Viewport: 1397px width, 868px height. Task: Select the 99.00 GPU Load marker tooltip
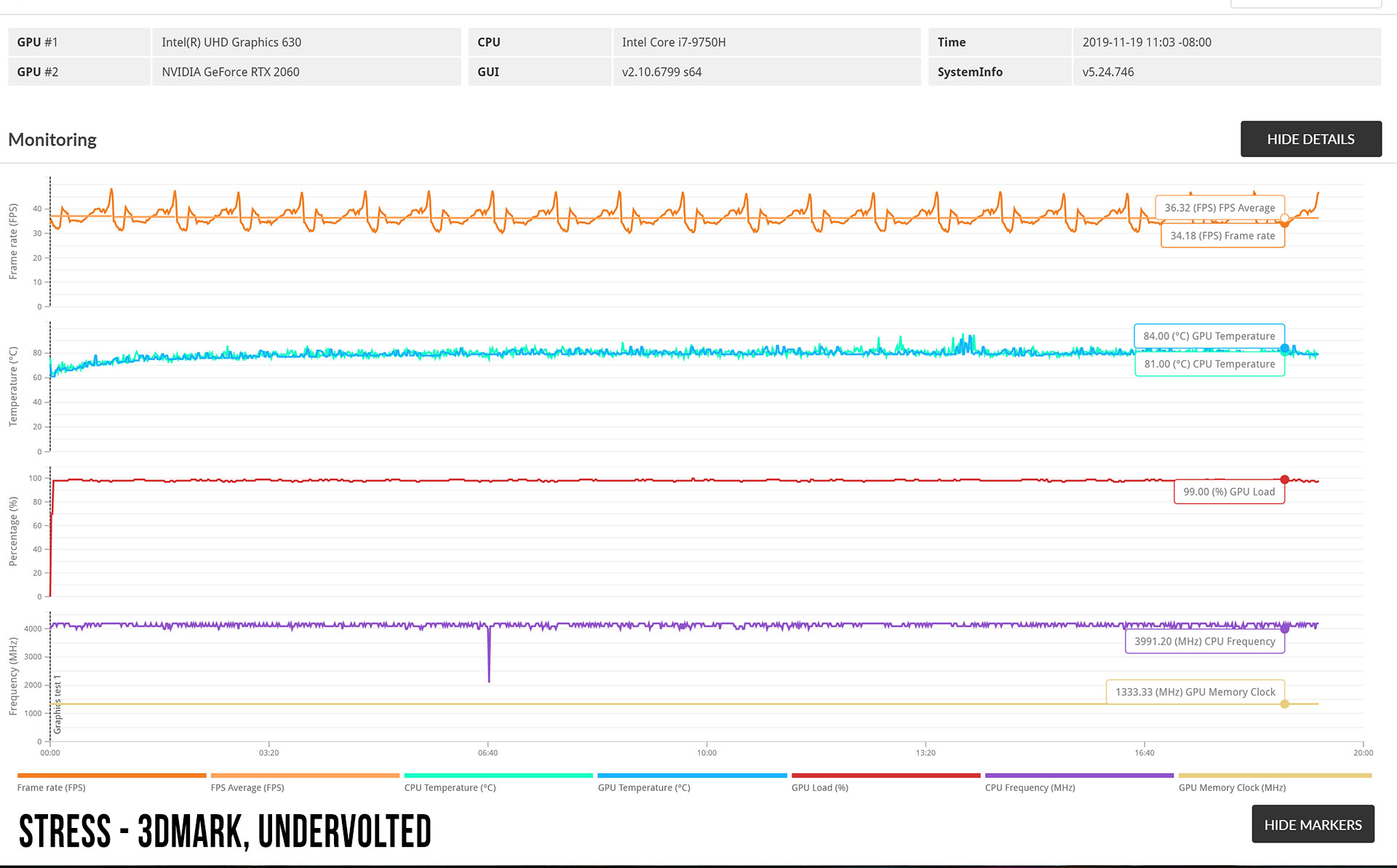click(x=1229, y=492)
